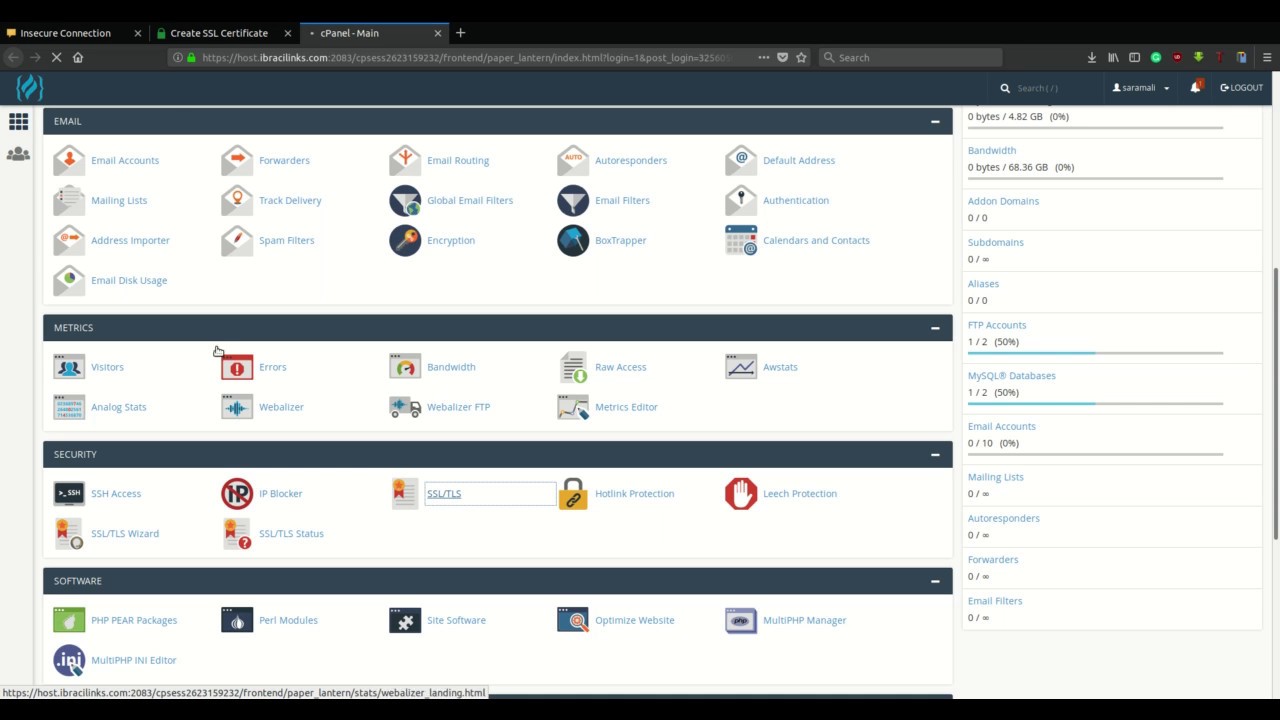
Task: Open the Global Email Filters funnel icon
Action: (x=405, y=200)
